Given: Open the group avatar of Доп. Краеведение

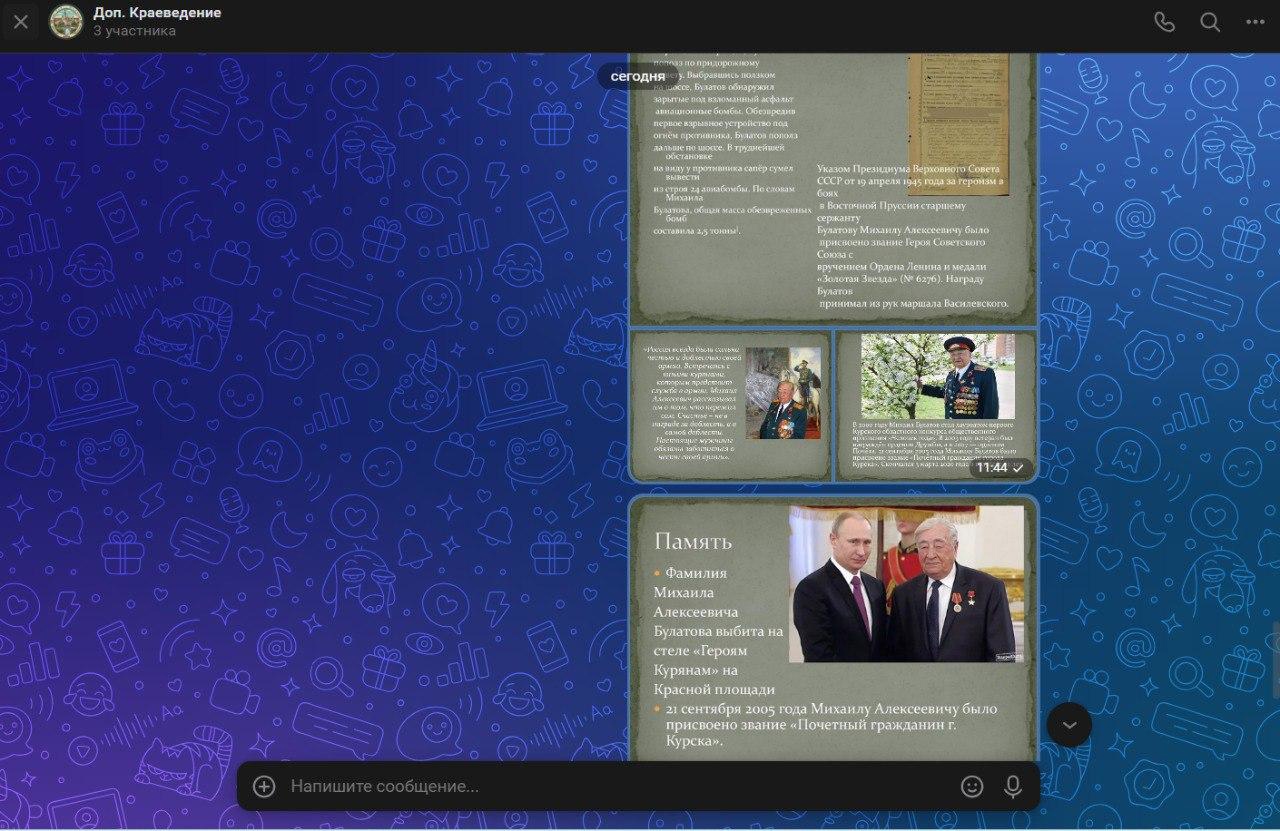Looking at the screenshot, I should (x=66, y=22).
